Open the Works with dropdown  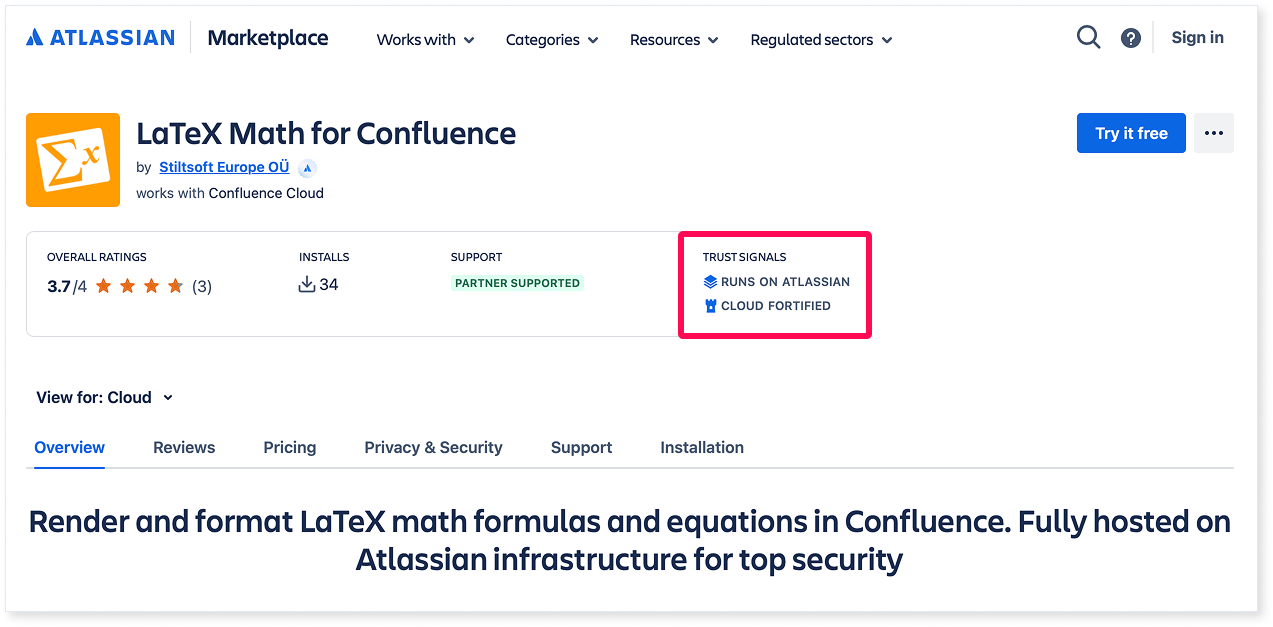point(425,40)
